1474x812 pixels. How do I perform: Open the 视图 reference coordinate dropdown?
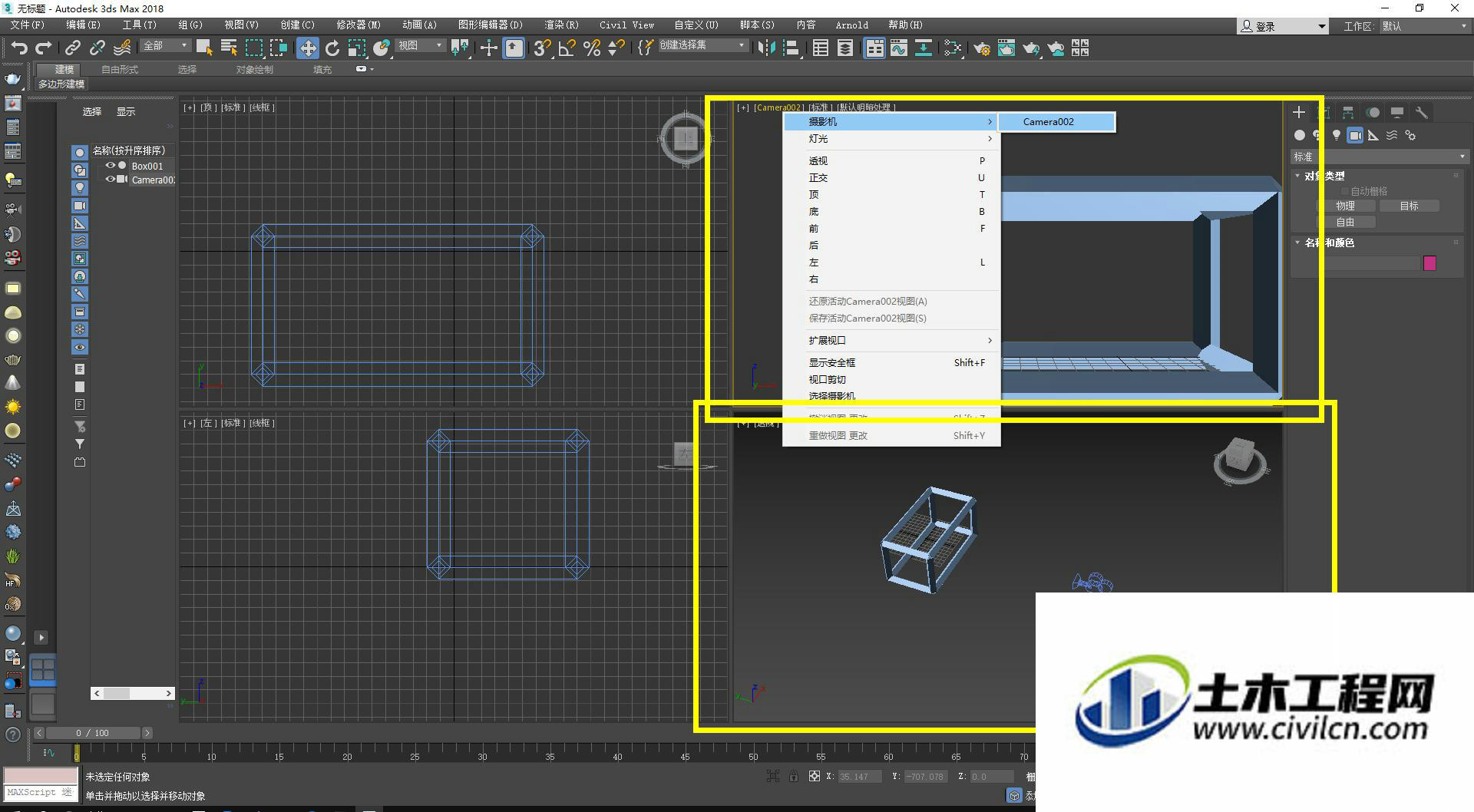(x=420, y=46)
